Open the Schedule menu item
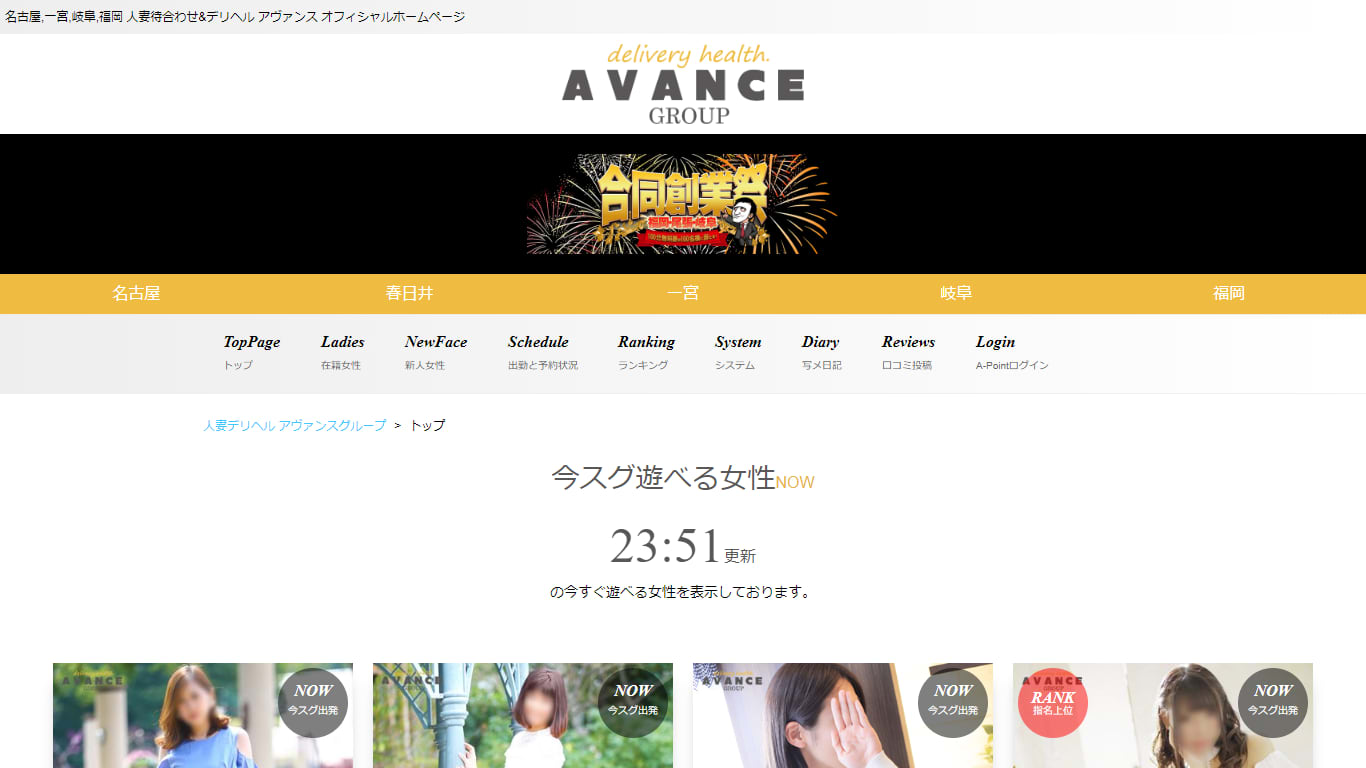This screenshot has height=768, width=1366. coord(542,353)
